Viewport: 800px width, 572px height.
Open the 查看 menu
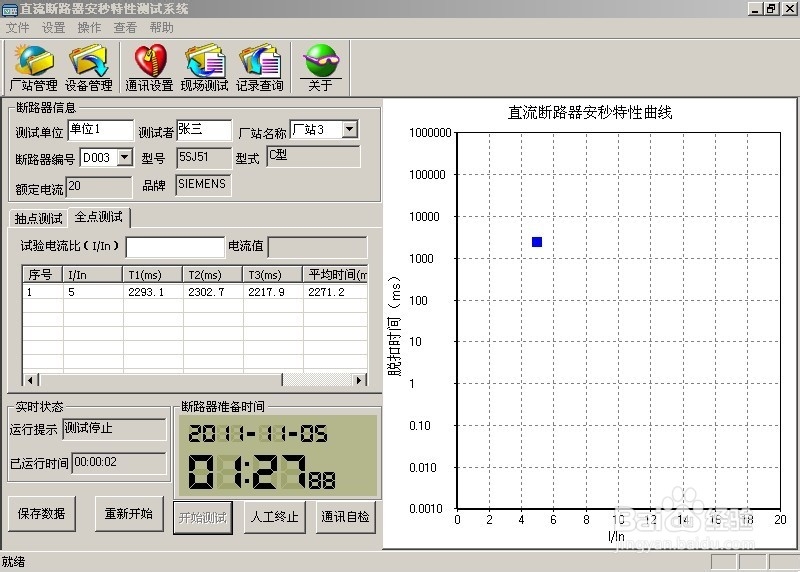(x=125, y=28)
